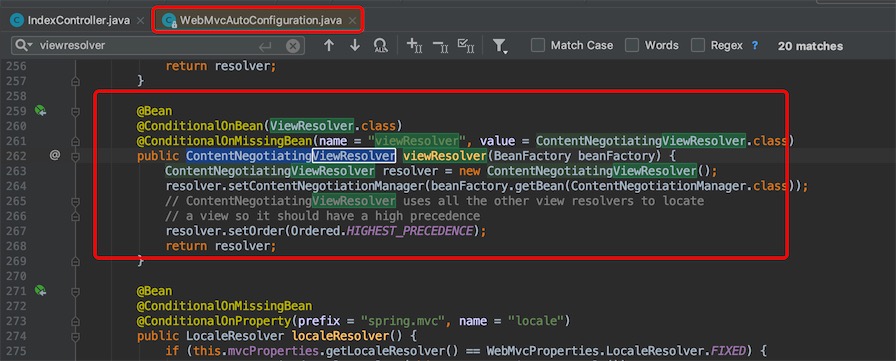This screenshot has height=361, width=896.
Task: Click @ConditionalOnMissingBean on line 272
Action: (x=224, y=306)
